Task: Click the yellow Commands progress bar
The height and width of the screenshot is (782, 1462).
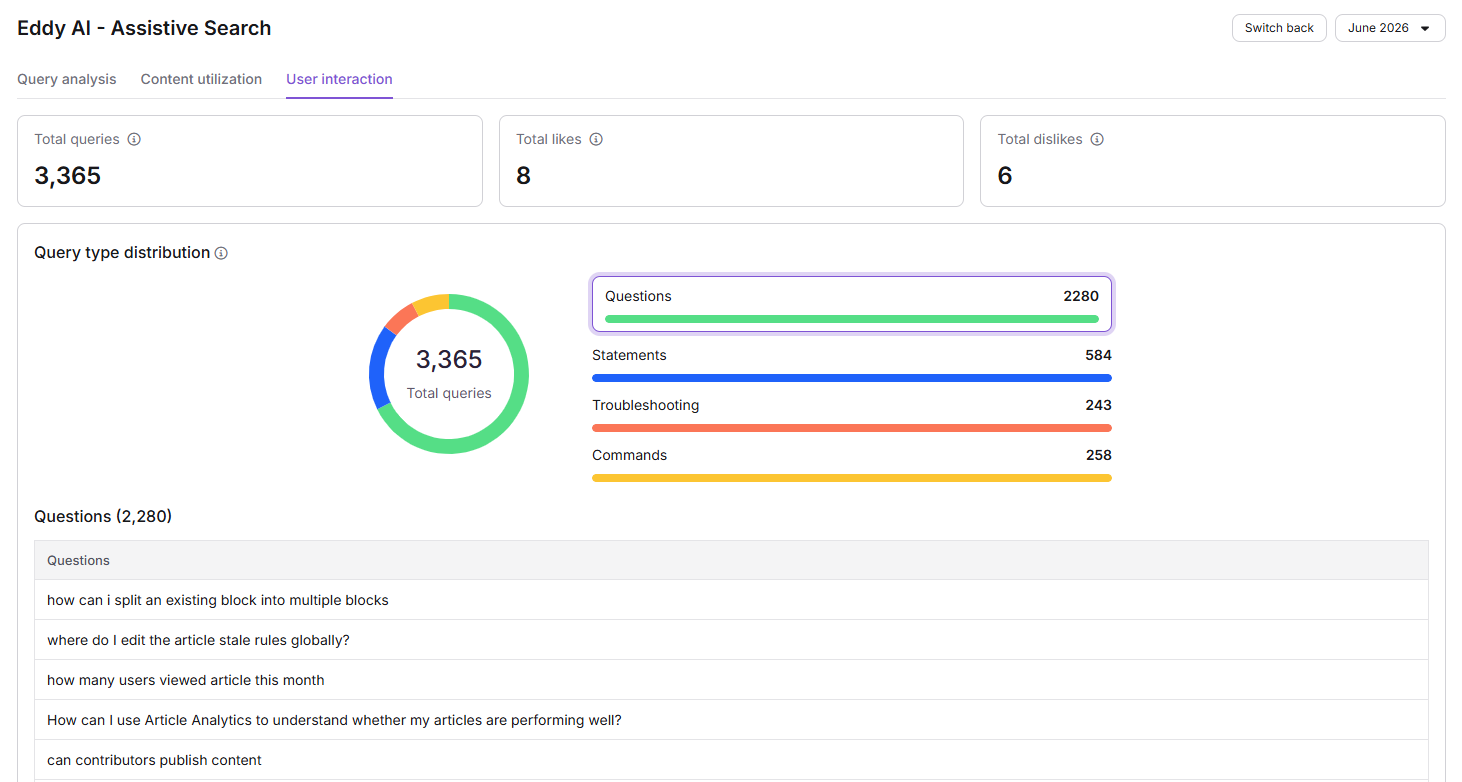Action: point(852,478)
